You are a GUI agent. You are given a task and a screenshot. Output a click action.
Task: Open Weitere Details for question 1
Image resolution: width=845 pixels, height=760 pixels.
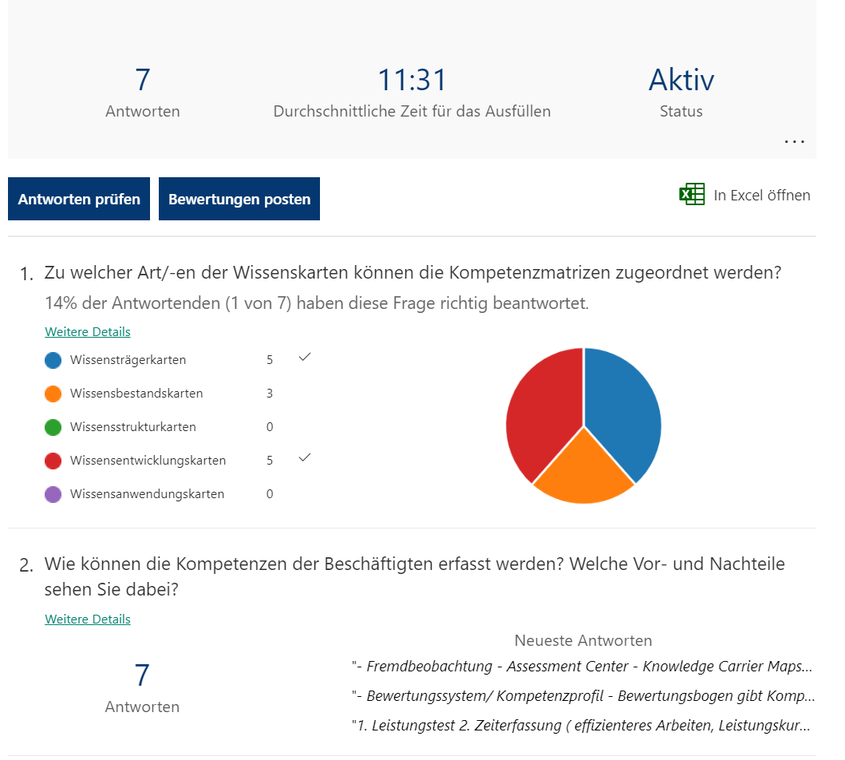tap(87, 331)
